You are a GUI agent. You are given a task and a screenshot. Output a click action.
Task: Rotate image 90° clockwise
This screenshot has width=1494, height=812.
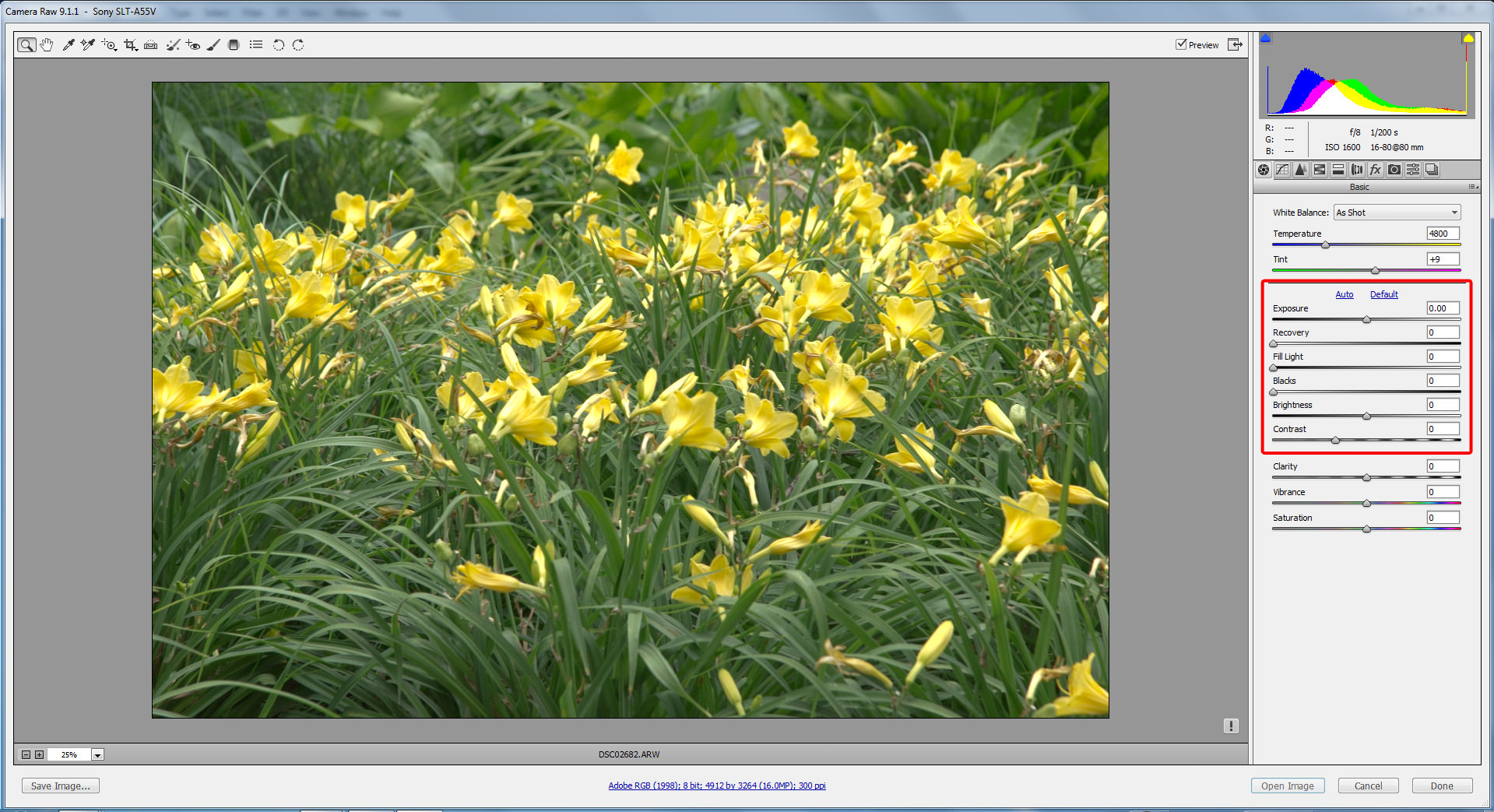(x=298, y=45)
